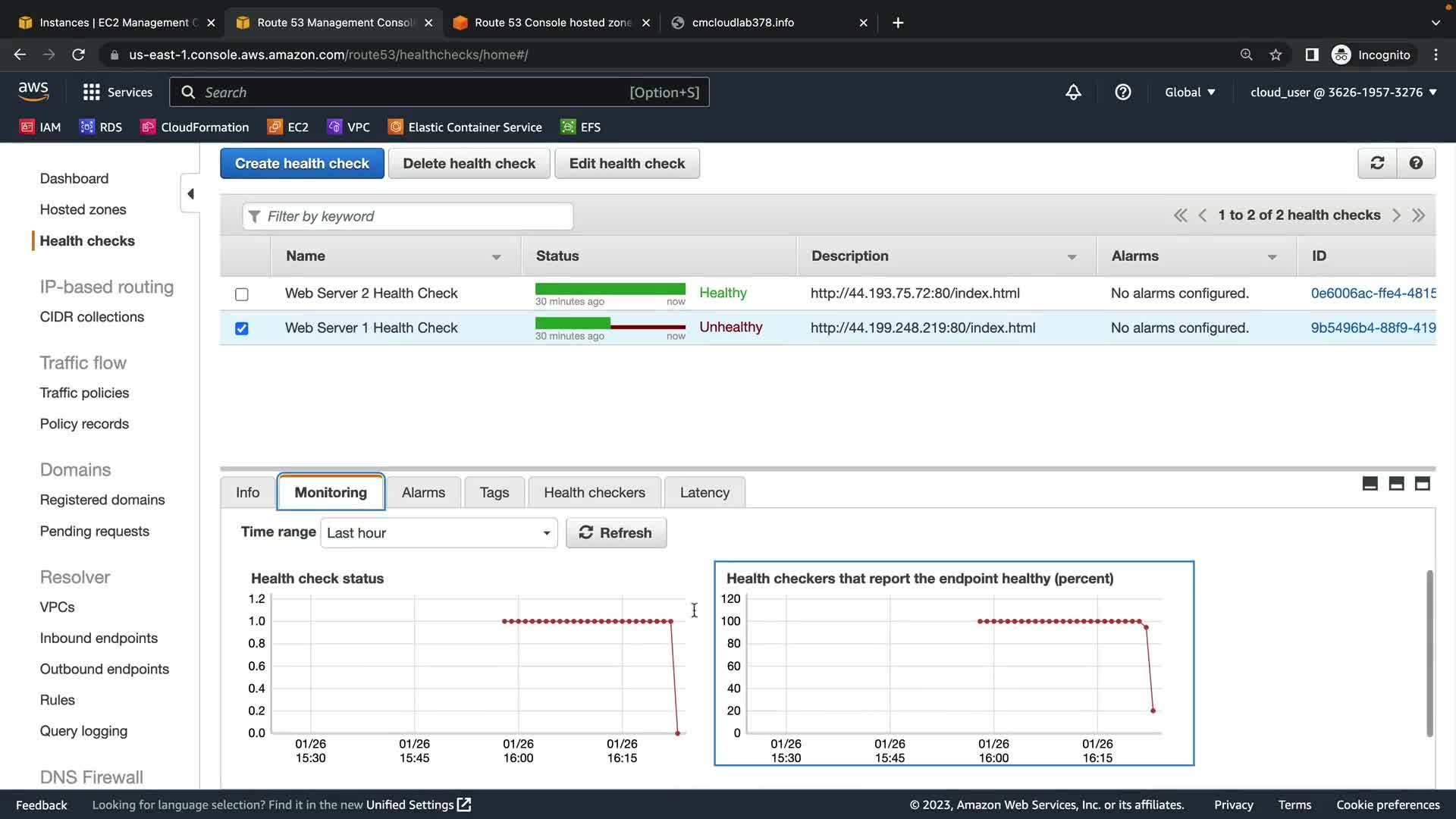Open the cloud_user account menu dropdown

[1343, 93]
